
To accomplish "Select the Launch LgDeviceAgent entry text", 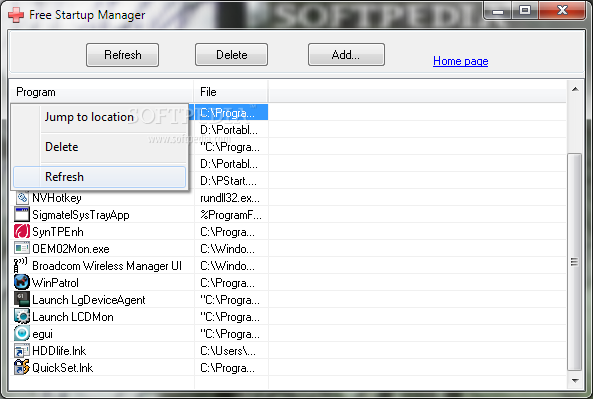I will 88,300.
